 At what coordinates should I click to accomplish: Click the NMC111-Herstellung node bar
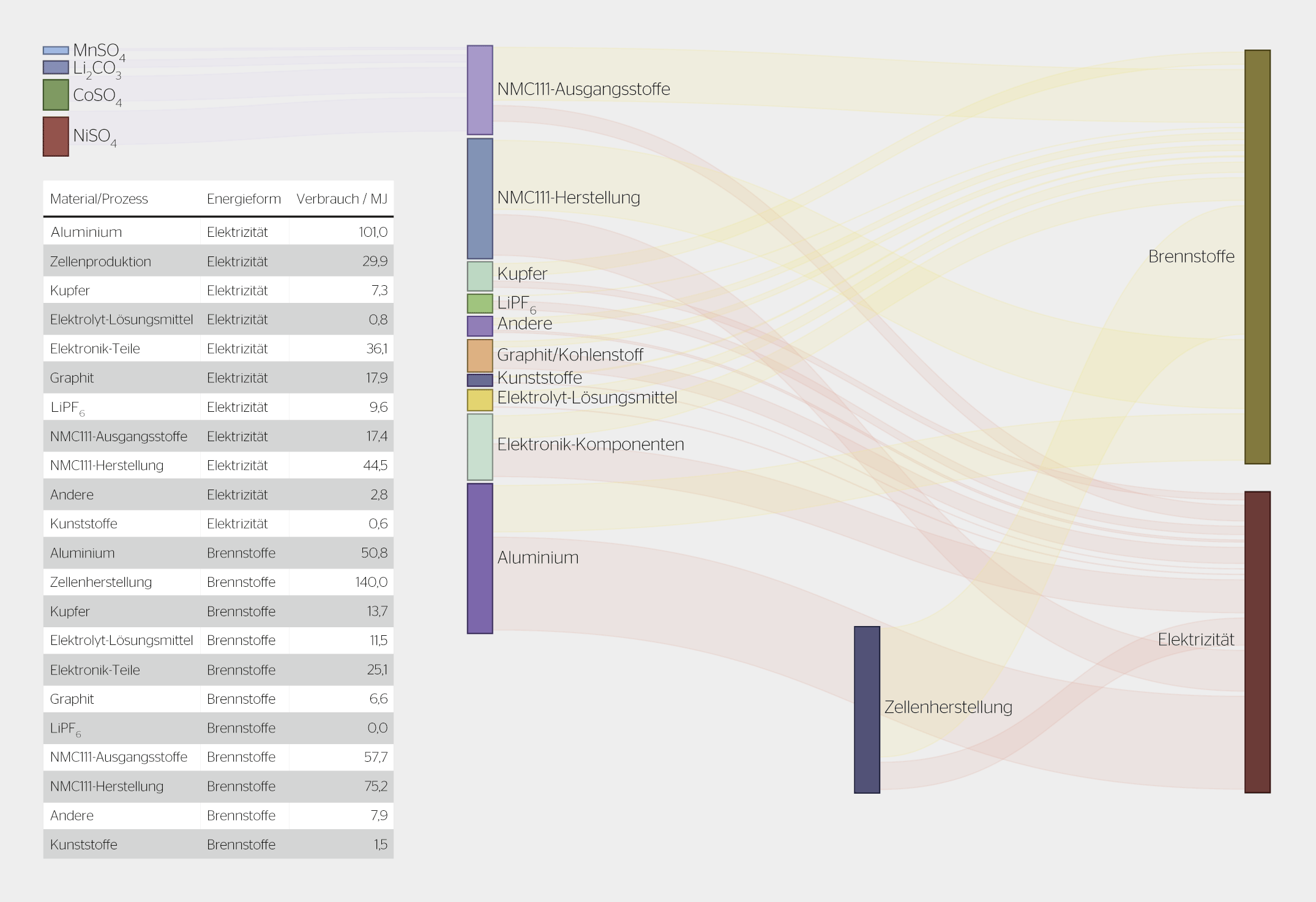[480, 198]
